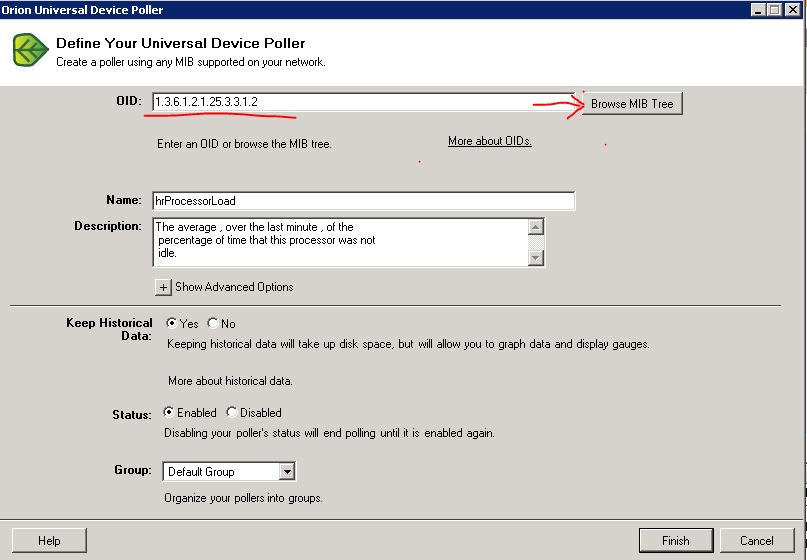Image resolution: width=807 pixels, height=560 pixels.
Task: Open the More about OIDs link
Action: coord(489,141)
